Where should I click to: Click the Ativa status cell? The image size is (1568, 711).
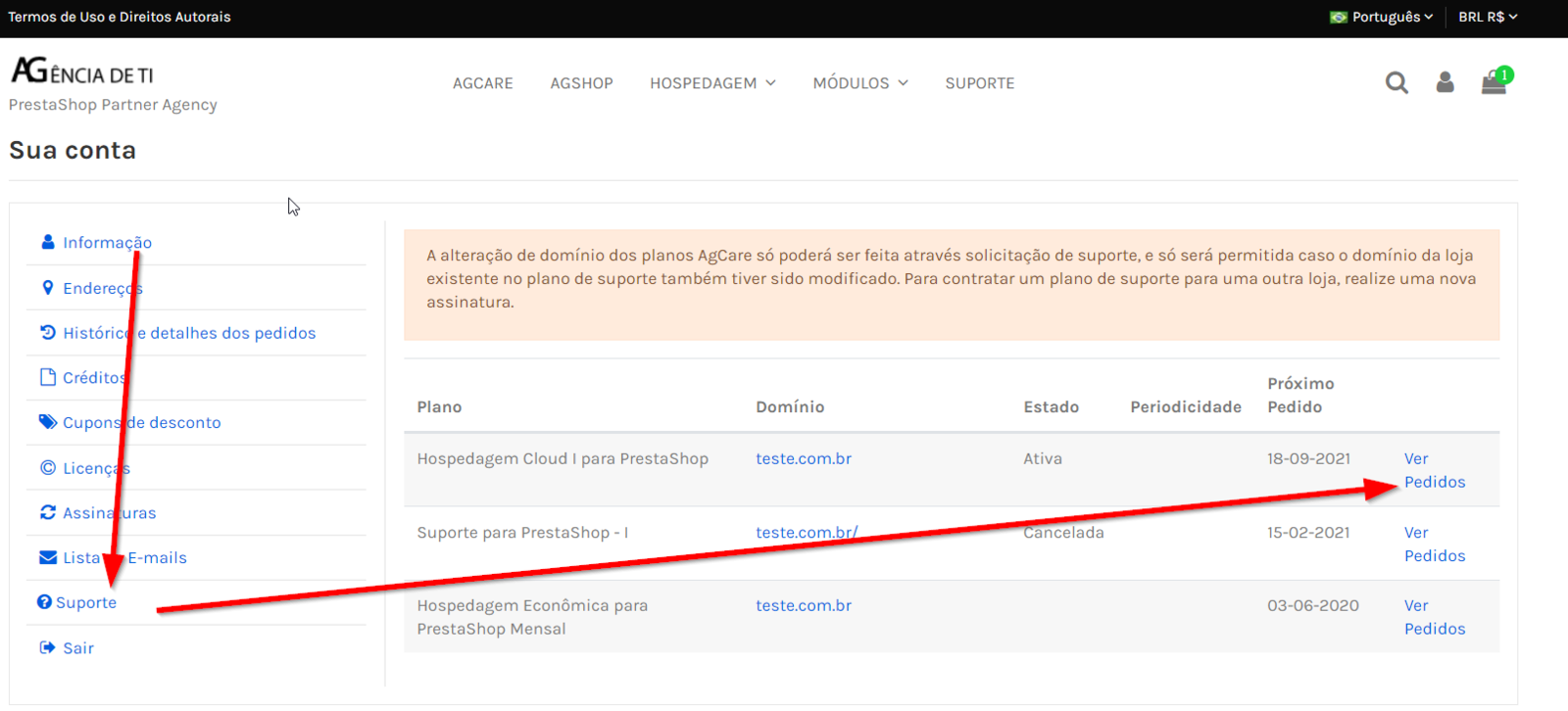click(1043, 458)
